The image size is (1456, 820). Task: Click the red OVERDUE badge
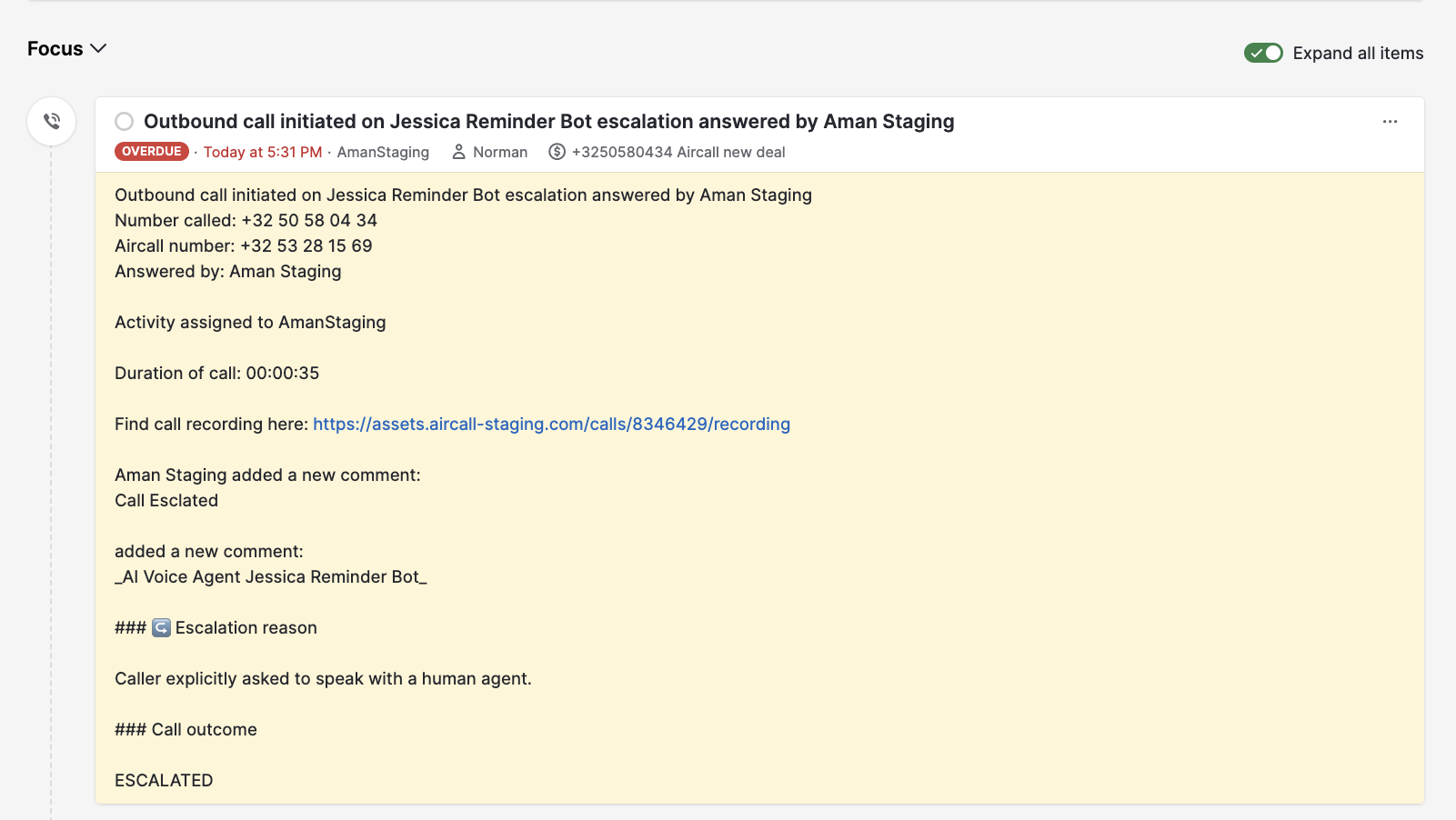coord(152,152)
